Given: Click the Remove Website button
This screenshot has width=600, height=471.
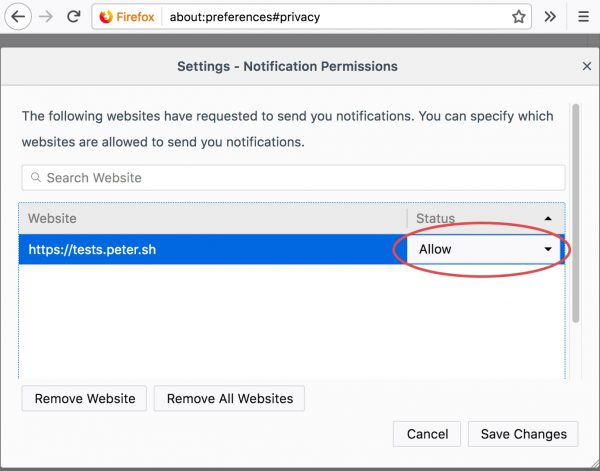Looking at the screenshot, I should tap(85, 398).
